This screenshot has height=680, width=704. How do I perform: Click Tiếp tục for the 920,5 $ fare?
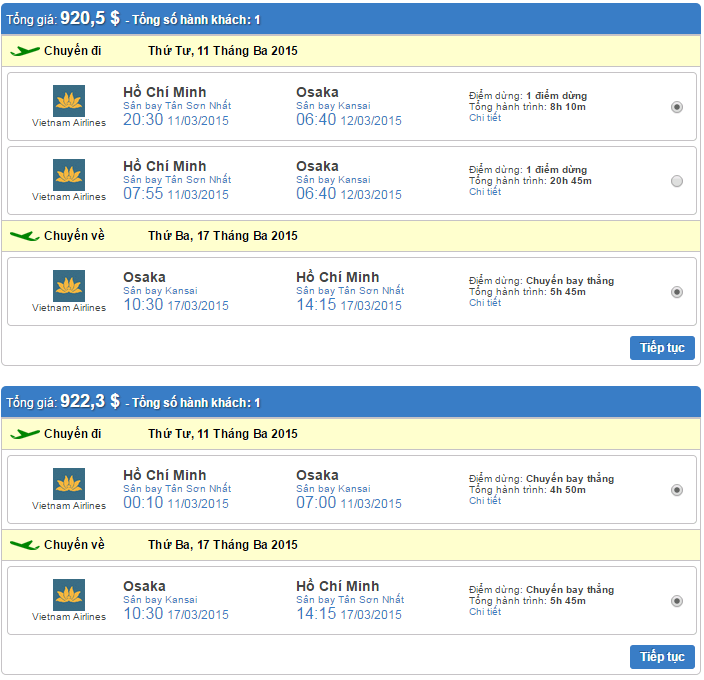pos(662,347)
